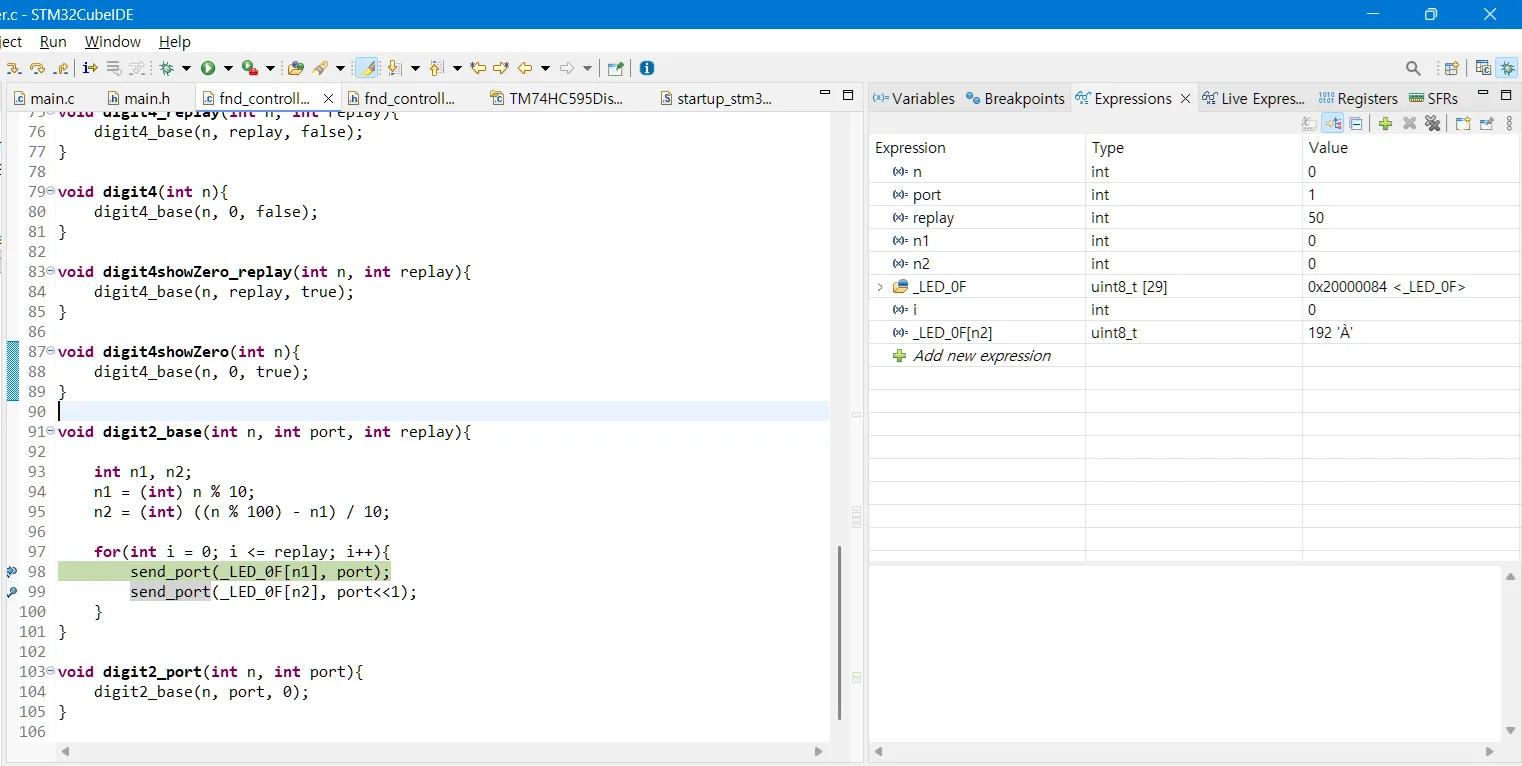The height and width of the screenshot is (766, 1522).
Task: Open a resource with the folder toolbar icon
Action: pos(296,68)
